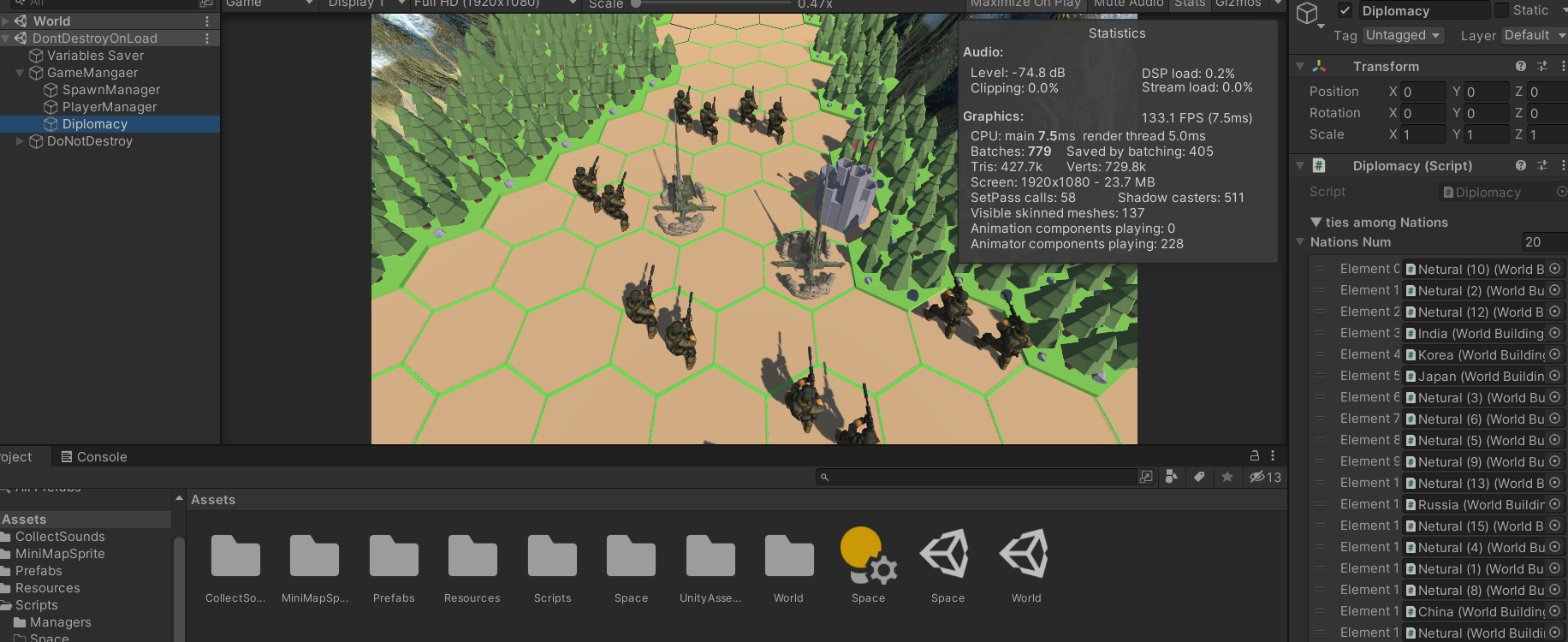Collapse DontDestroyOnLoad scene
The image size is (1568, 642).
click(x=5, y=39)
